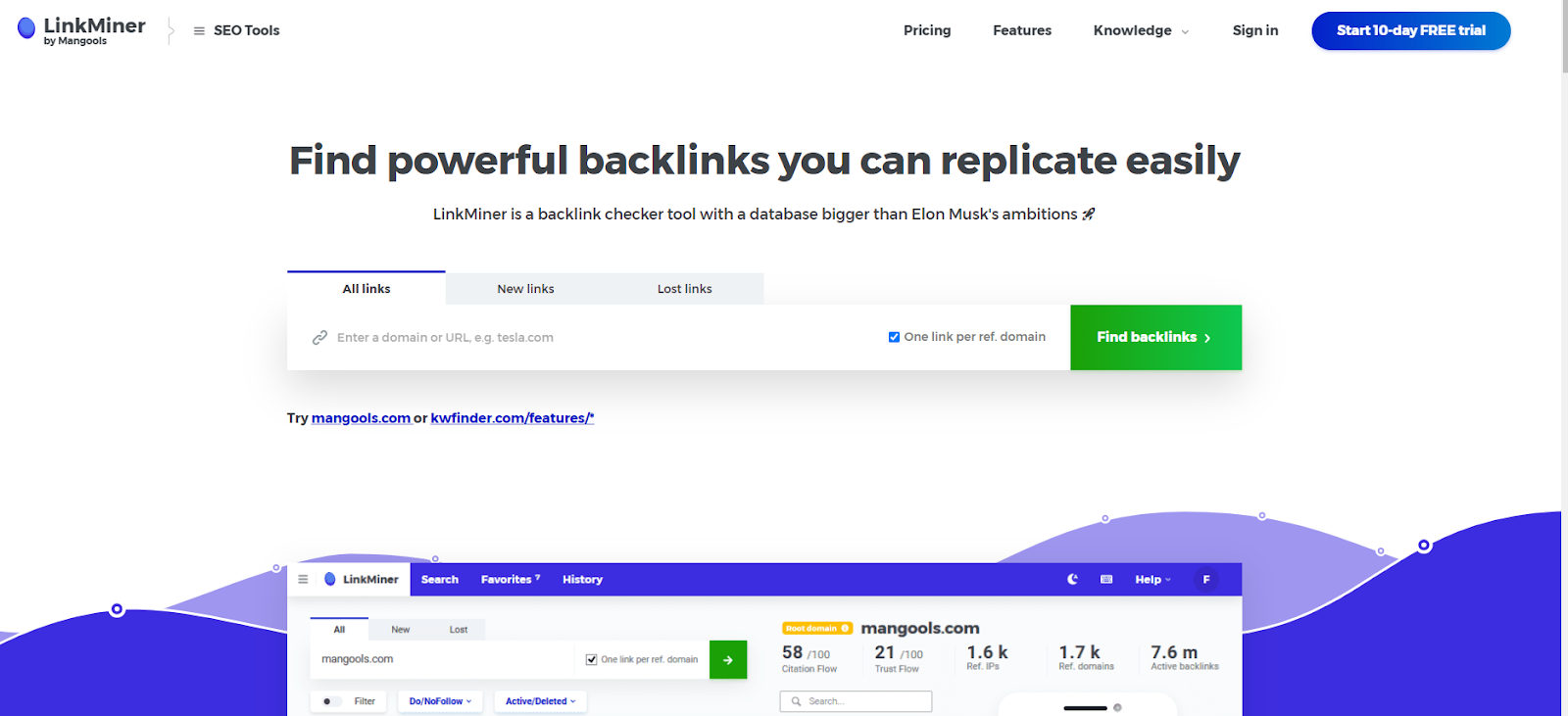Click the chain link icon in search box
1568x716 pixels.
click(319, 337)
